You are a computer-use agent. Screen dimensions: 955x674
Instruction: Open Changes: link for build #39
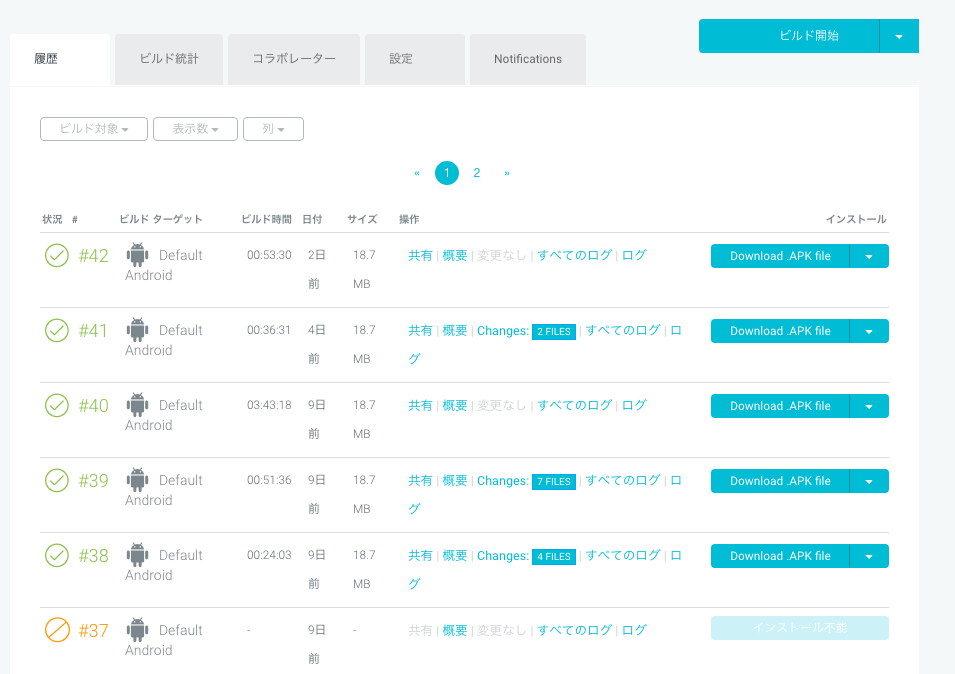502,481
